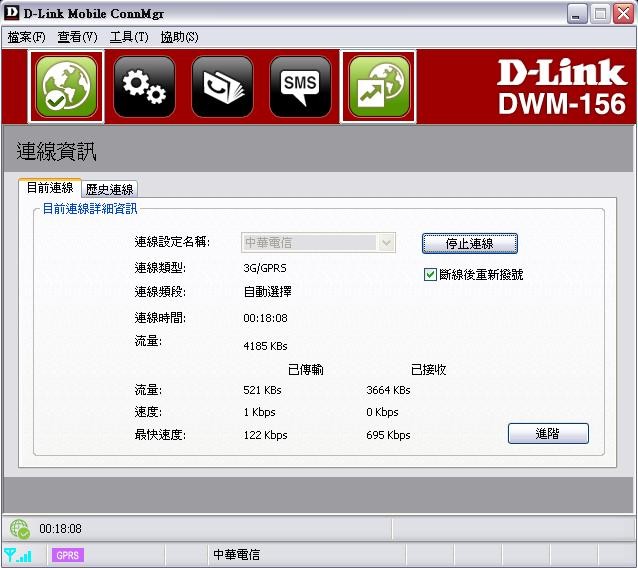Click the connected globe status bar icon

[20, 529]
